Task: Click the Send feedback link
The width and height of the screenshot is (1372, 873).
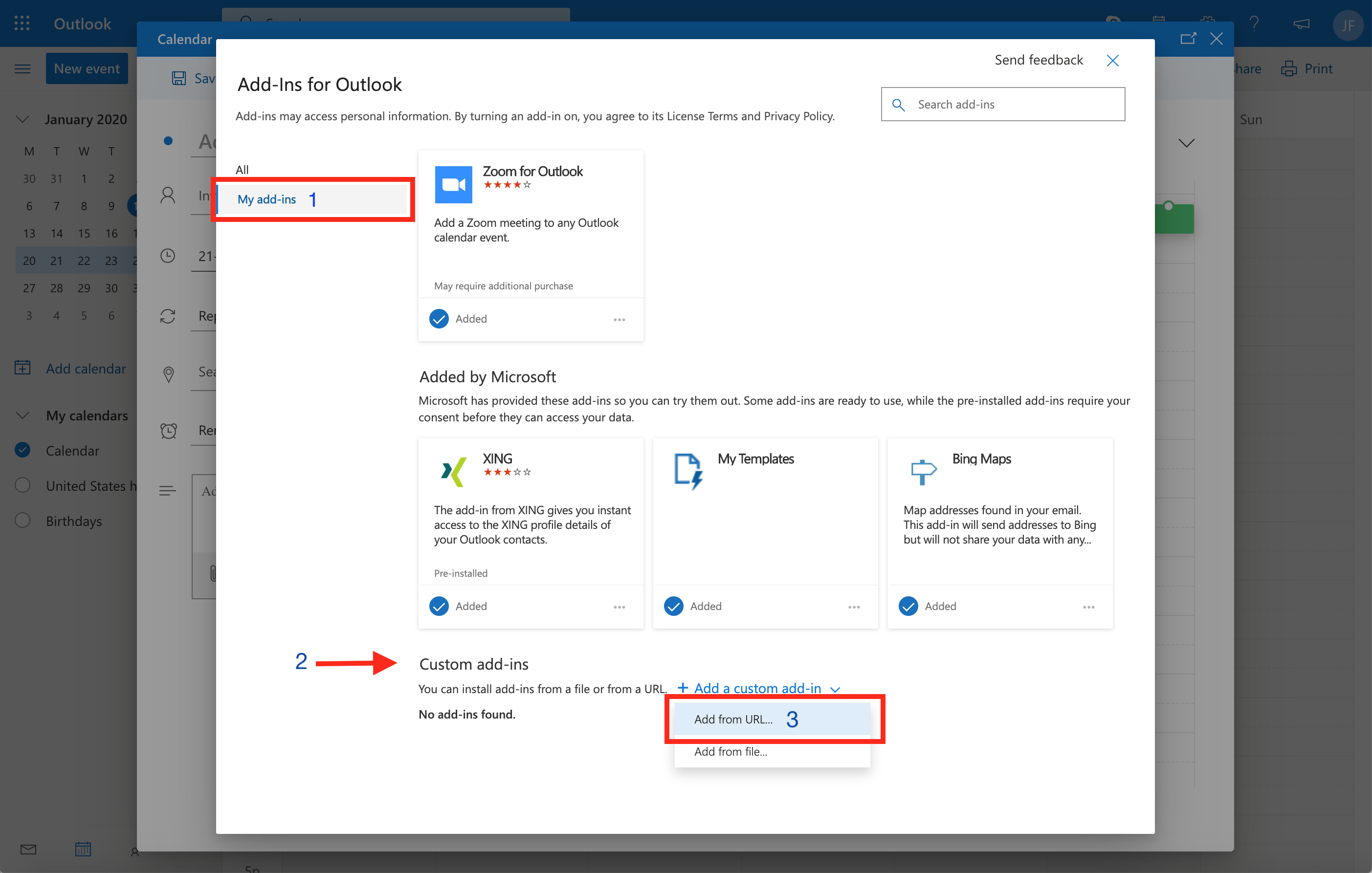Action: [x=1038, y=60]
